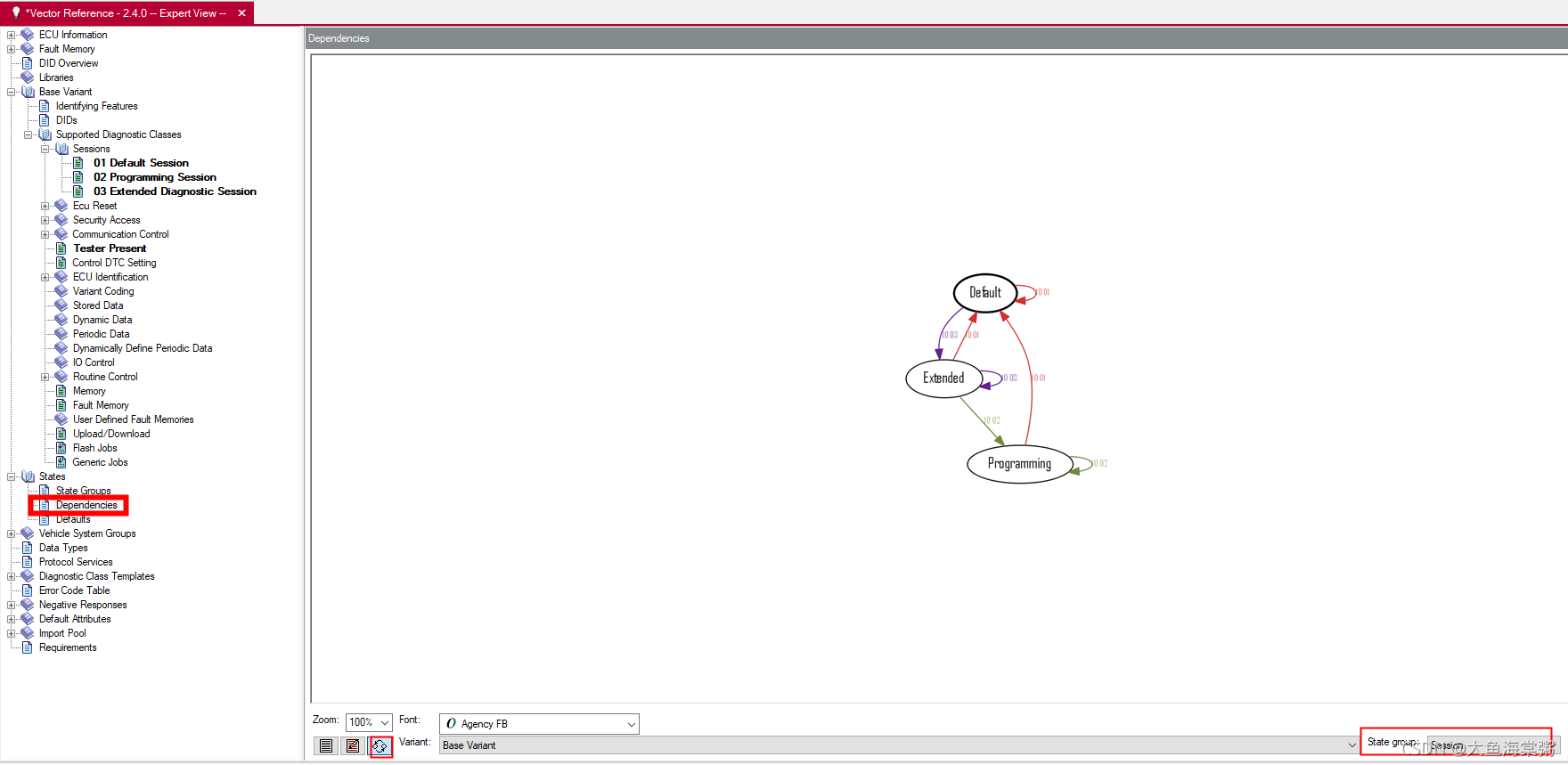Select Protocol Services item
Screen dimensions: 1568x765
76,562
